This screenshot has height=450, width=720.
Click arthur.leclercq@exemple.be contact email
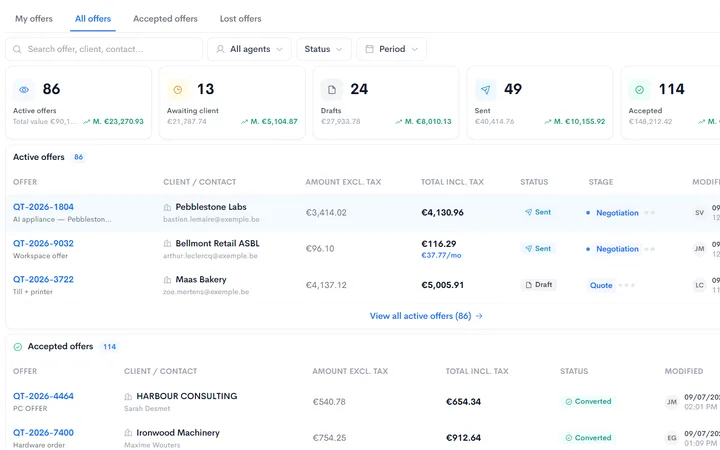click(210, 256)
